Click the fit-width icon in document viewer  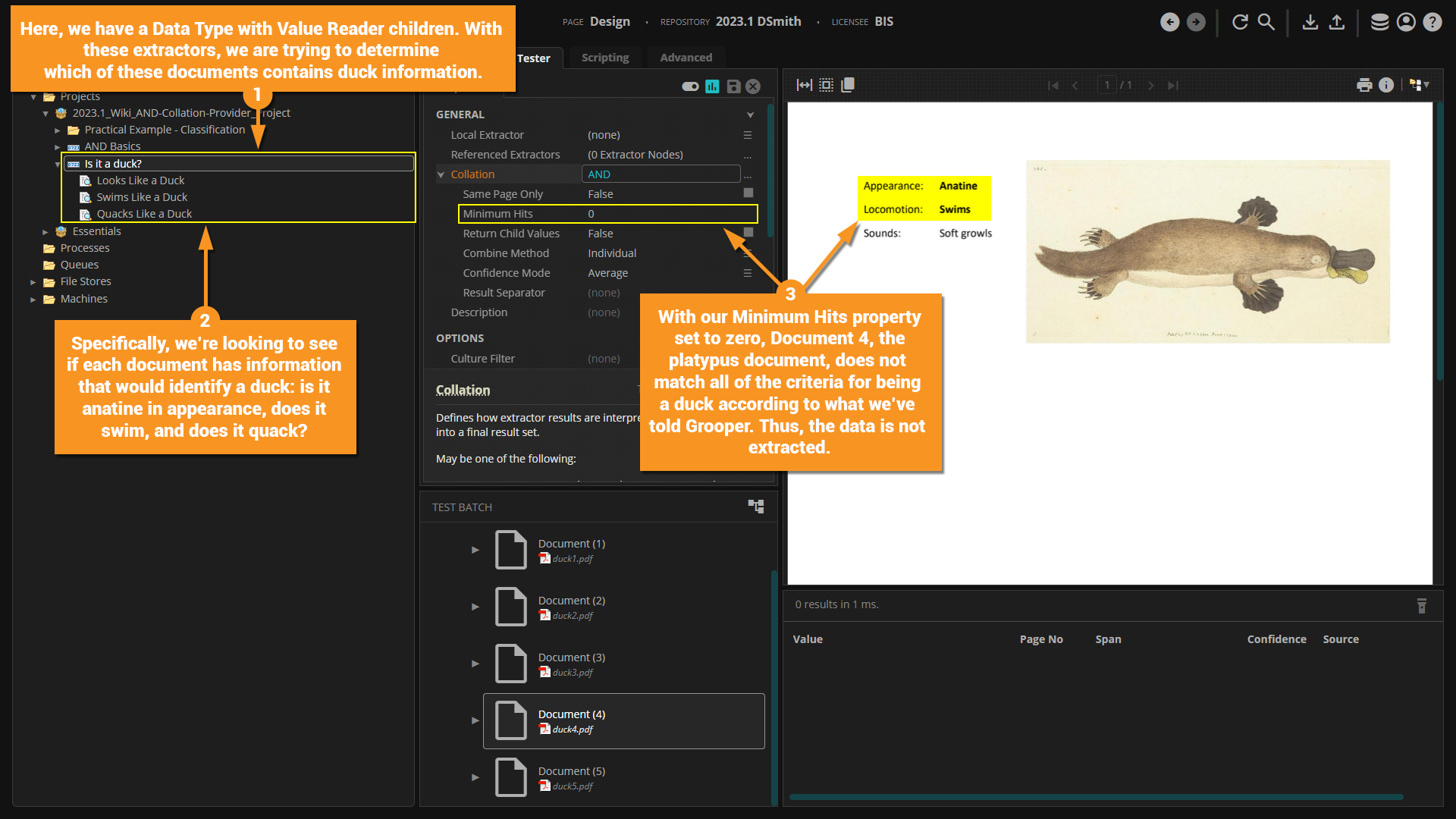click(805, 85)
